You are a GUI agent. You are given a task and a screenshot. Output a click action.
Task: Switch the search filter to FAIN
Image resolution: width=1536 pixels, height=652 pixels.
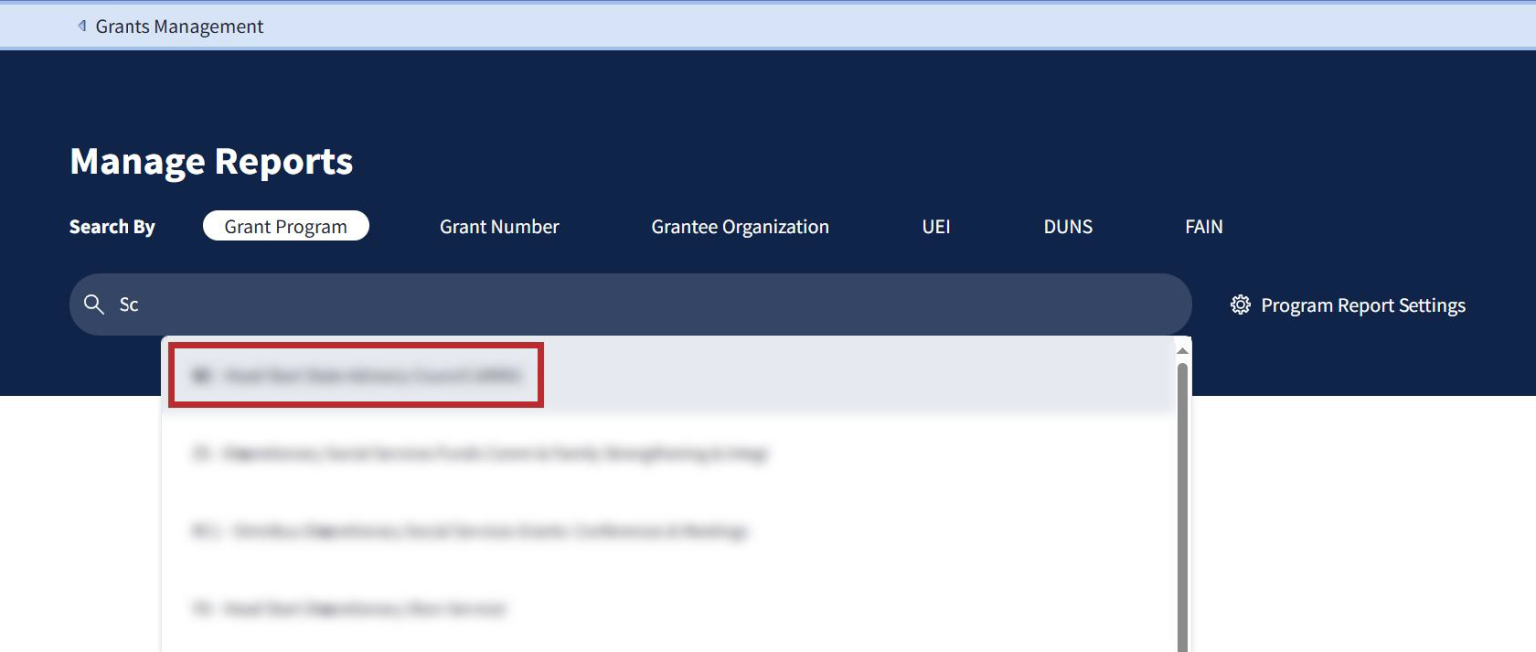1204,227
